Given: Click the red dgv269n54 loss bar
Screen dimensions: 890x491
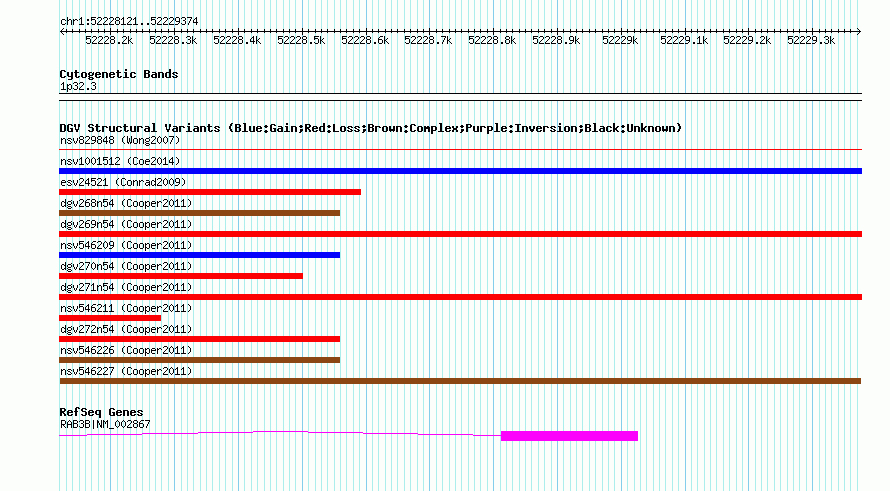Looking at the screenshot, I should (460, 234).
